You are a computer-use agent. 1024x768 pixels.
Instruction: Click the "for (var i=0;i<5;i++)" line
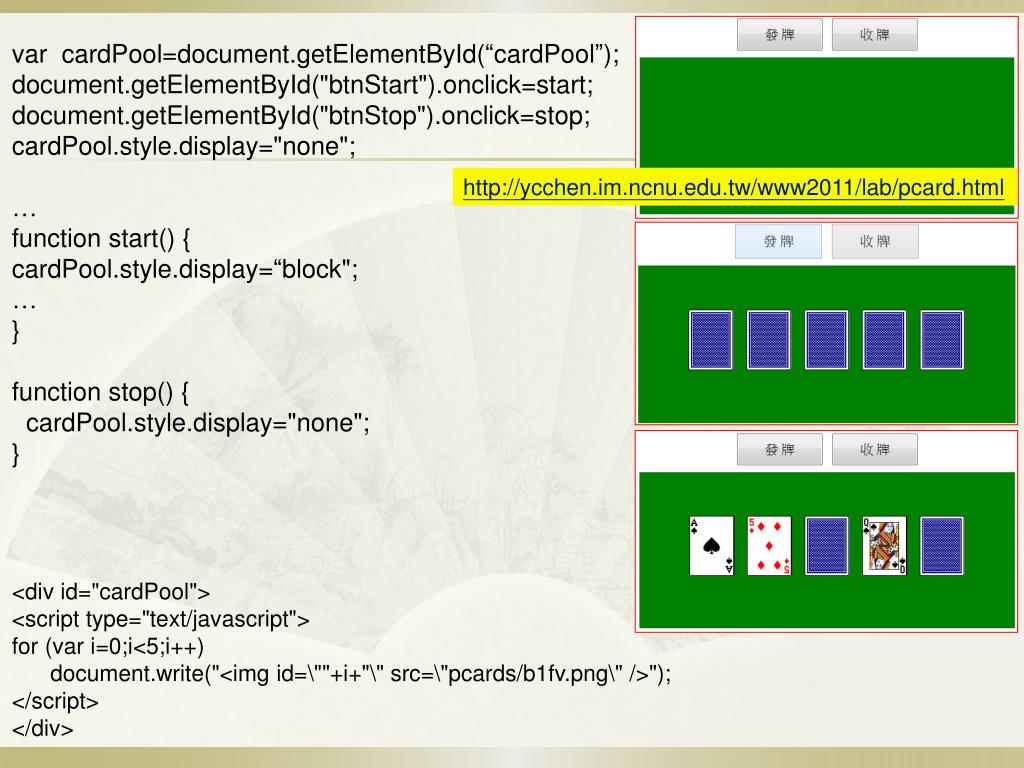(108, 647)
